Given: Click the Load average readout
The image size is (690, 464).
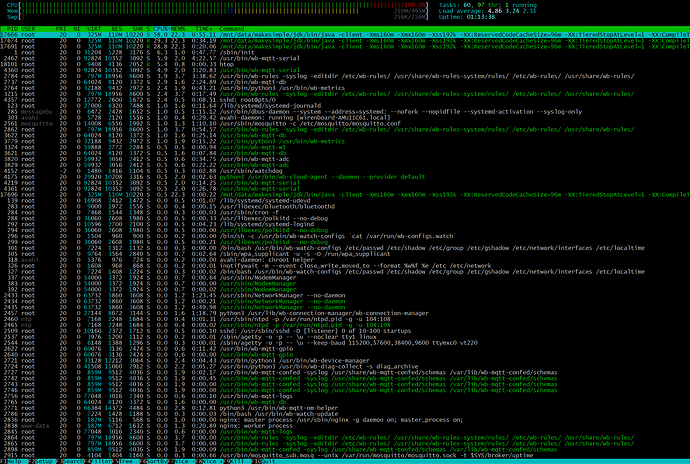Looking at the screenshot, I should tap(488, 11).
